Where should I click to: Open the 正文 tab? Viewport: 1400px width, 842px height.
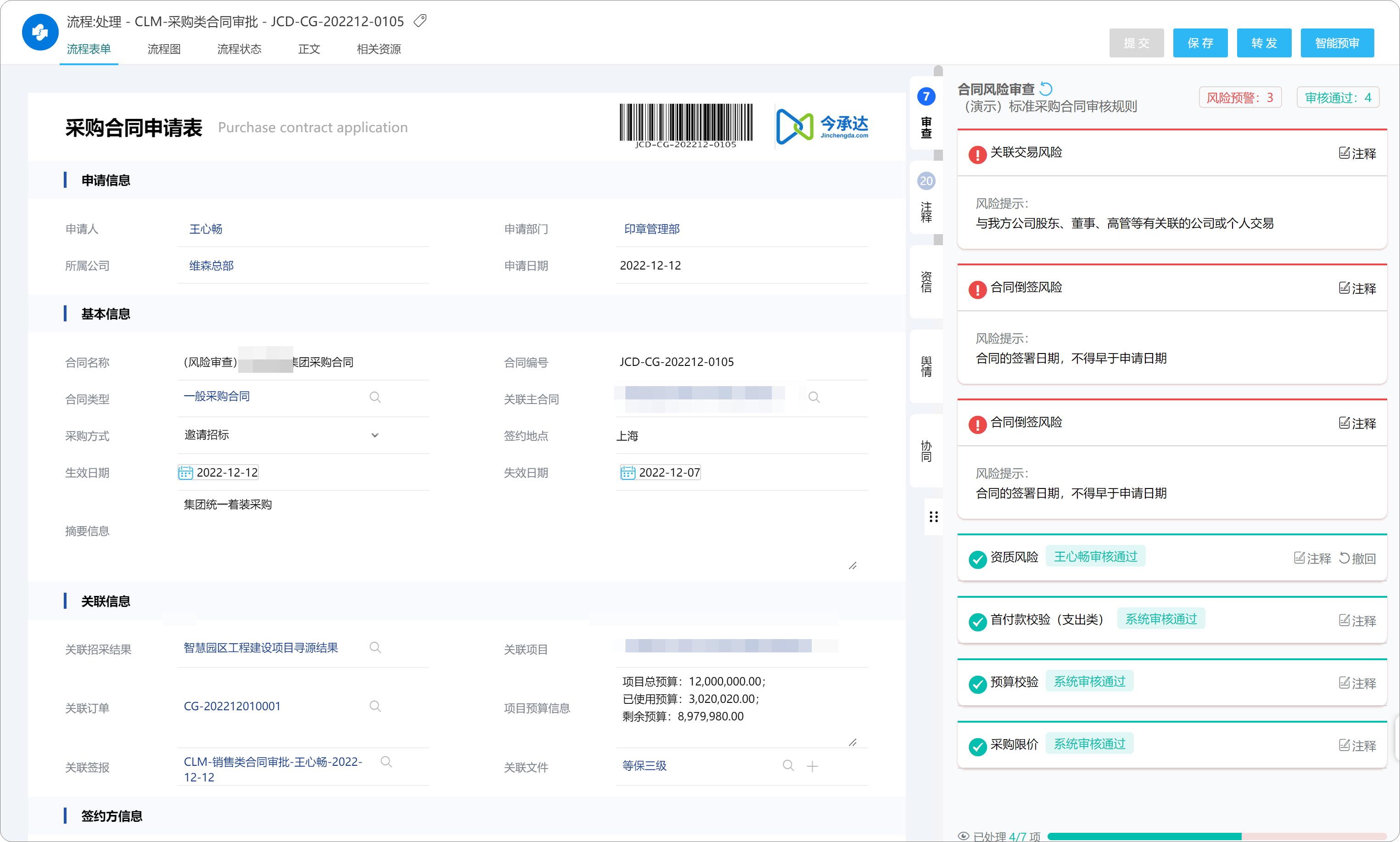[x=309, y=49]
